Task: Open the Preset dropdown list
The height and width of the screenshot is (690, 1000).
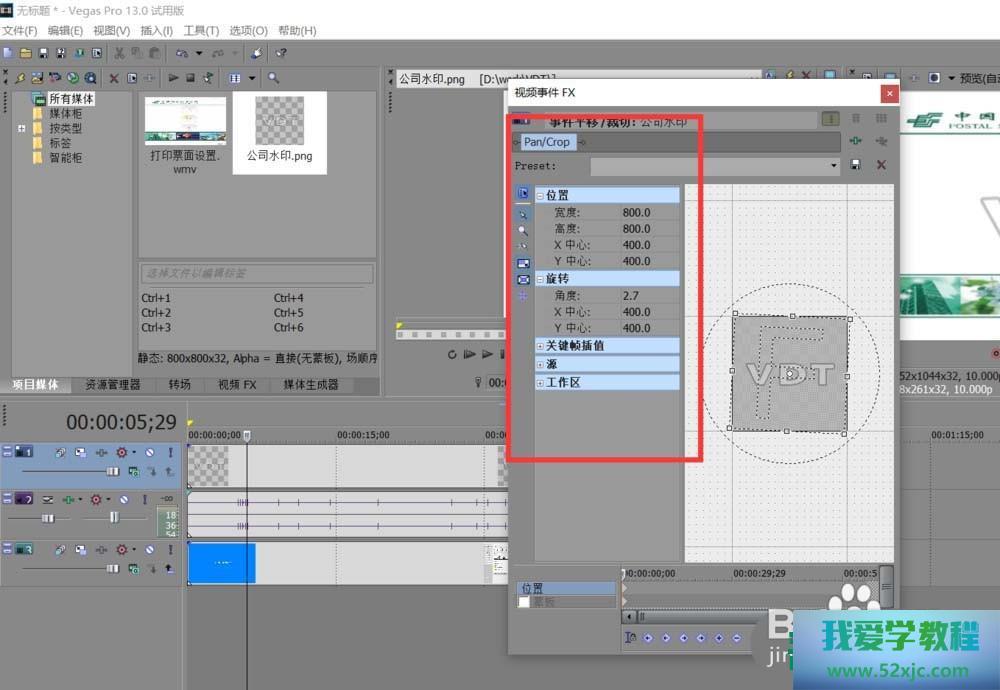Action: tap(834, 166)
